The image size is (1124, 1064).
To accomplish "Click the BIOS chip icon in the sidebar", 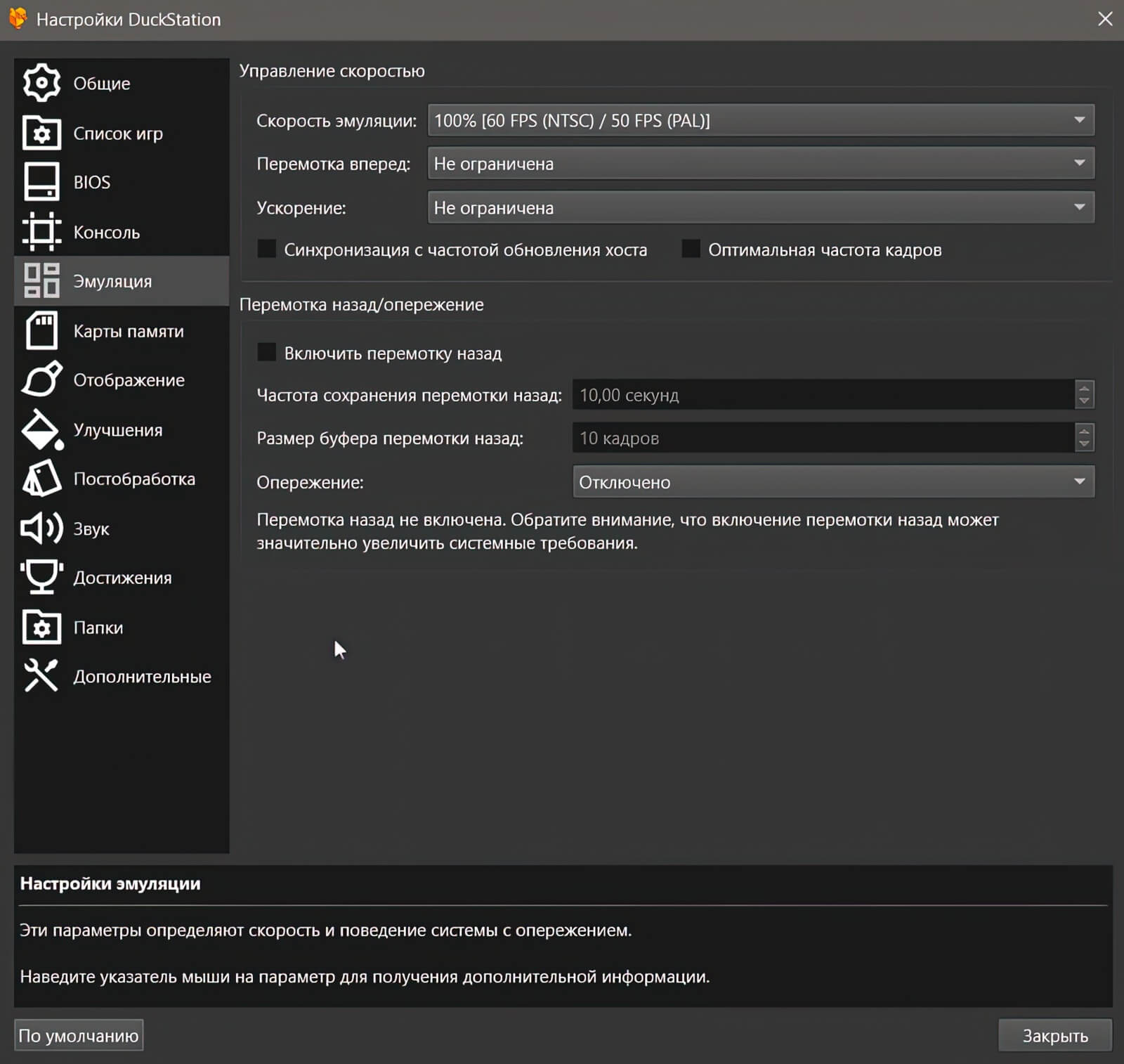I will click(41, 182).
